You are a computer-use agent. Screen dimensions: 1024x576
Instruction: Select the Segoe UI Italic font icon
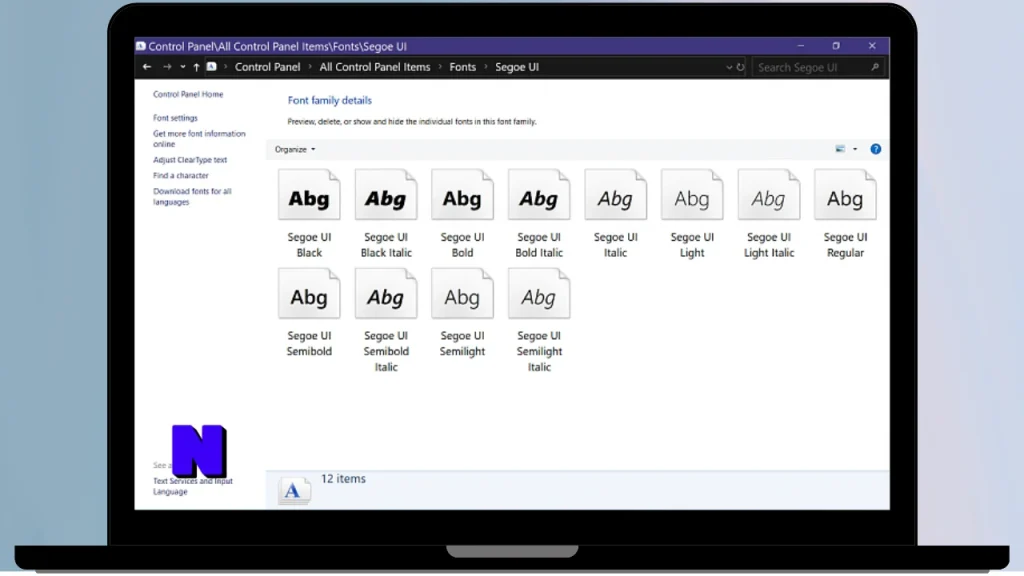(x=615, y=195)
